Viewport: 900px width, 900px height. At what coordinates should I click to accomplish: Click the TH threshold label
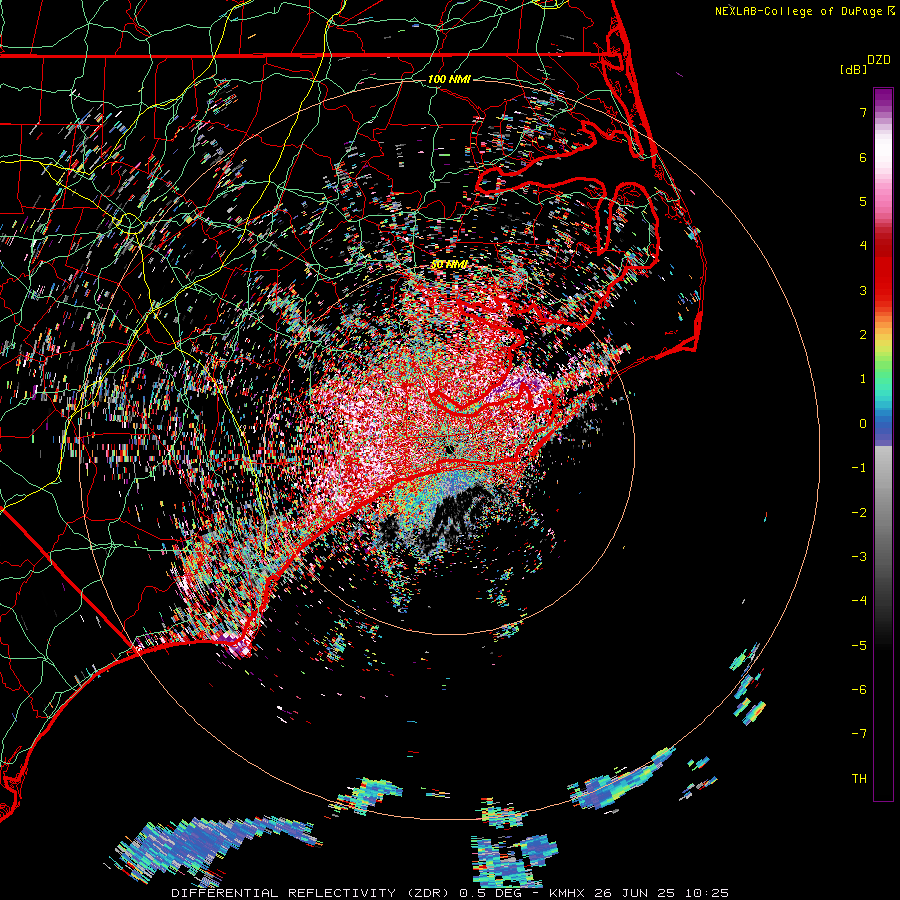tap(859, 779)
